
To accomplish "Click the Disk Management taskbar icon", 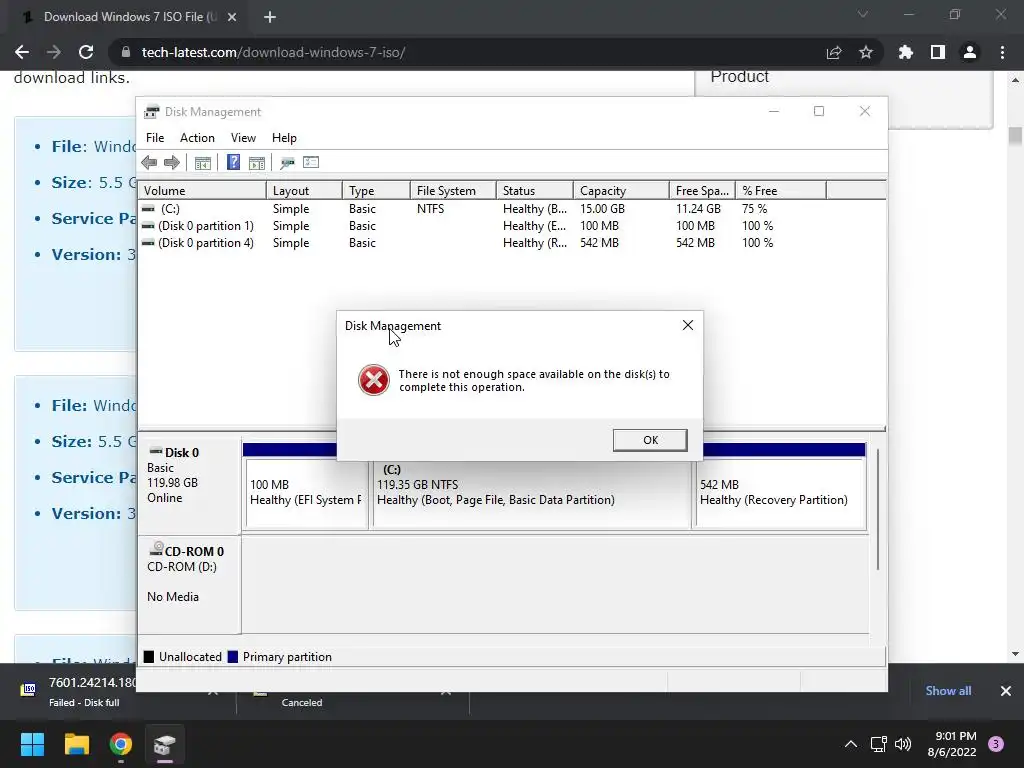I will [x=165, y=744].
